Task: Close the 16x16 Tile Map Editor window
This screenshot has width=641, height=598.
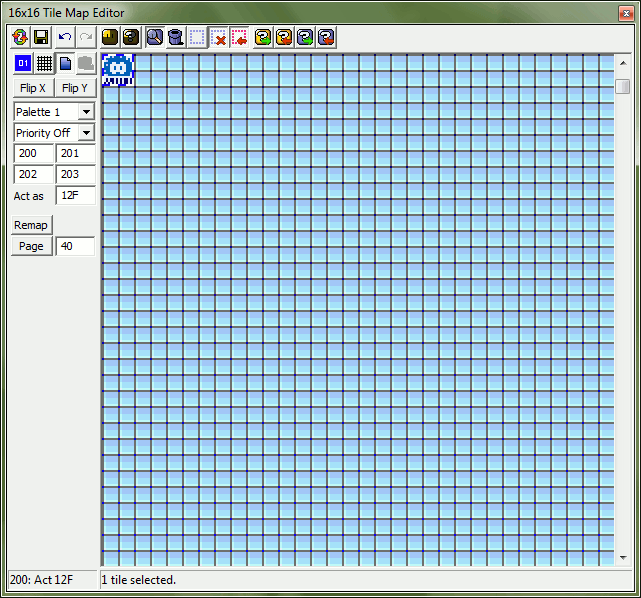Action: (626, 13)
